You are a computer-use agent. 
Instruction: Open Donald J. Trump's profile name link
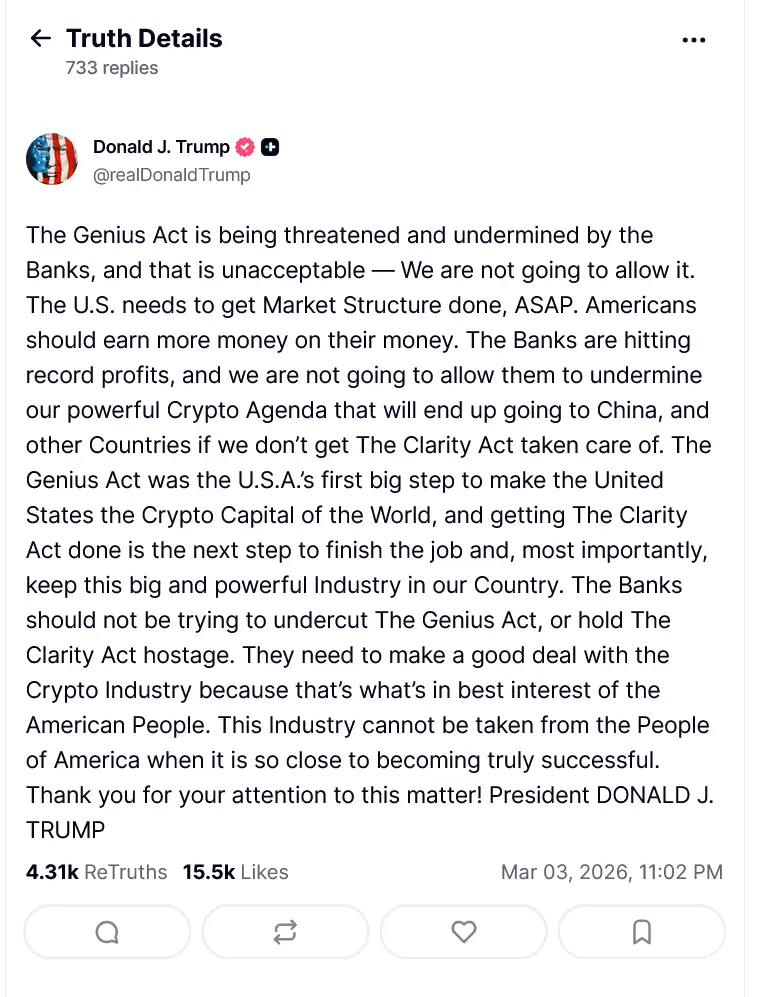161,147
